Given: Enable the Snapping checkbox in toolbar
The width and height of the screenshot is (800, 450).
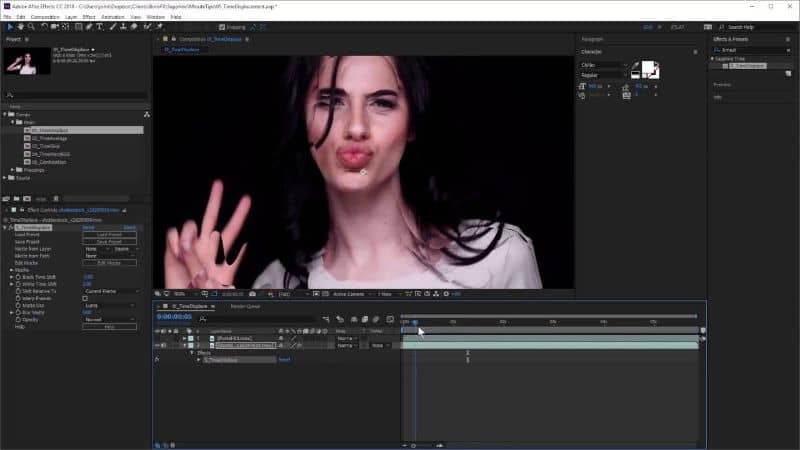Looking at the screenshot, I should [x=222, y=27].
